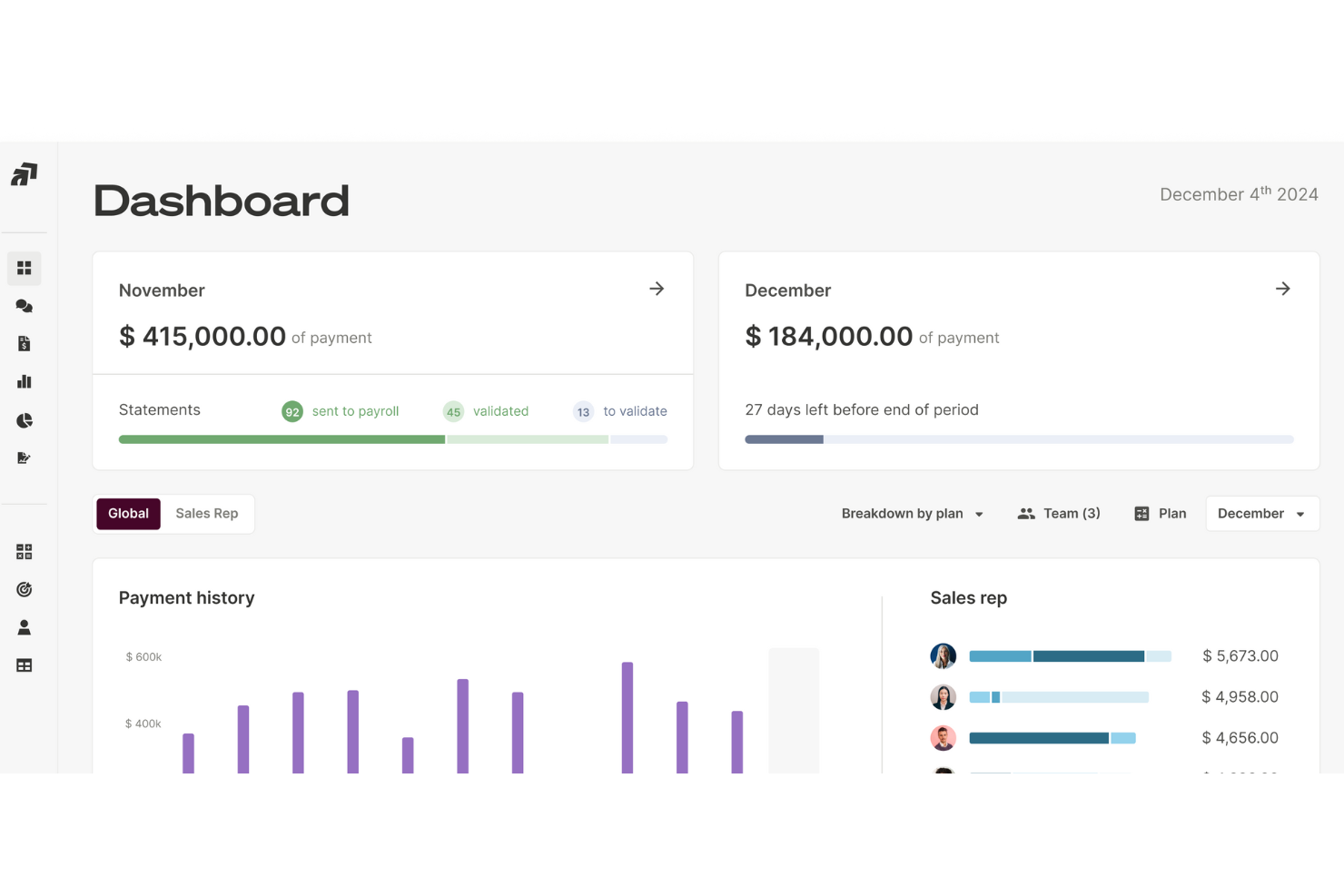This screenshot has height=896, width=1344.
Task: Open the target goals icon in sidebar
Action: [x=25, y=590]
